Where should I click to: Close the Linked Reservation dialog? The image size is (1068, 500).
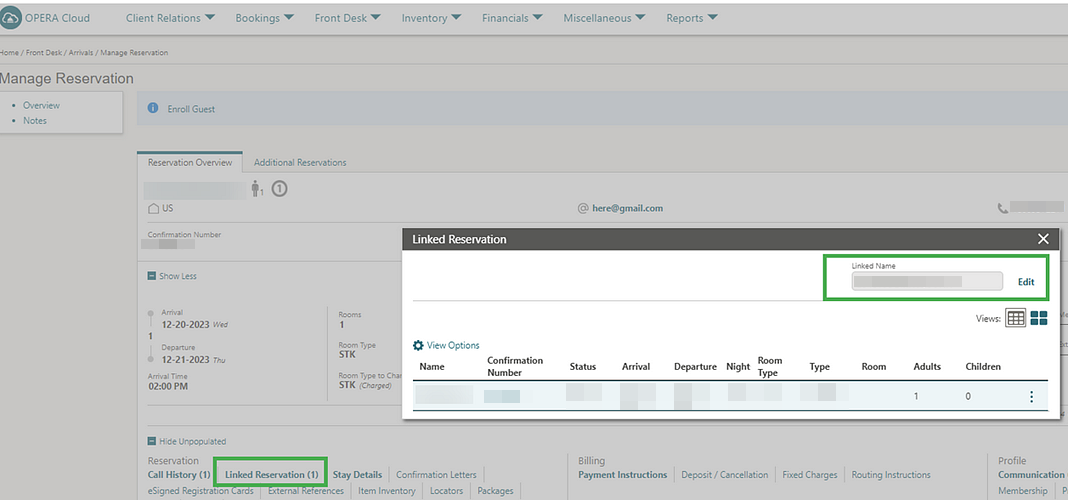1043,239
